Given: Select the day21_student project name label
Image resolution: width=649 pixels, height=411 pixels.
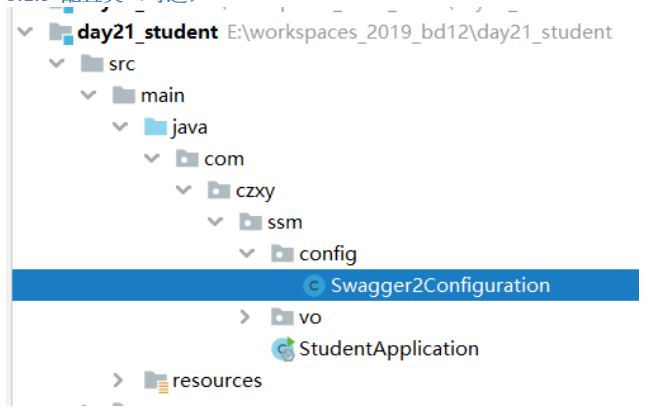Looking at the screenshot, I should [147, 33].
